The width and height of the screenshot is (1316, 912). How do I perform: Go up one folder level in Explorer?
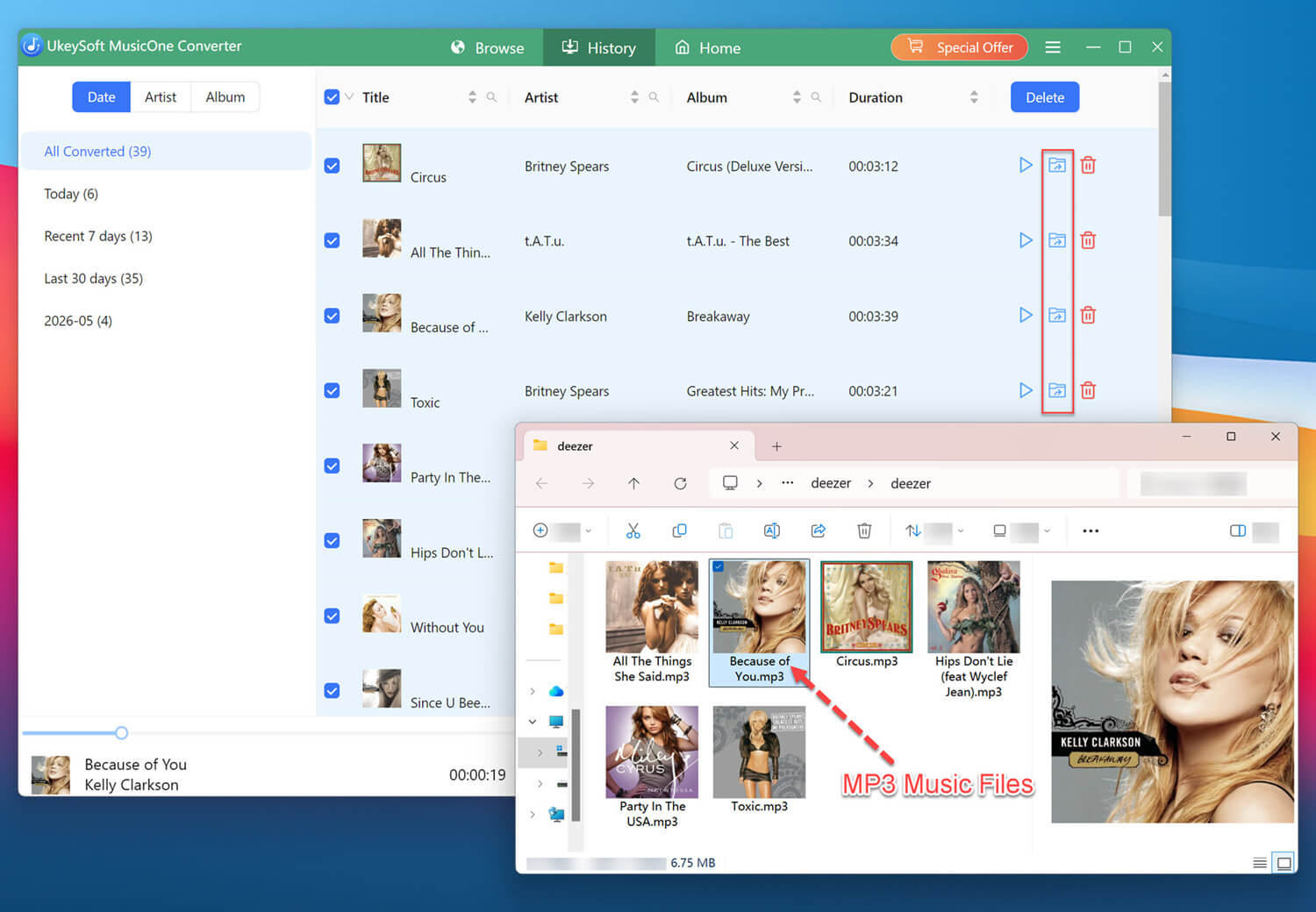633,483
